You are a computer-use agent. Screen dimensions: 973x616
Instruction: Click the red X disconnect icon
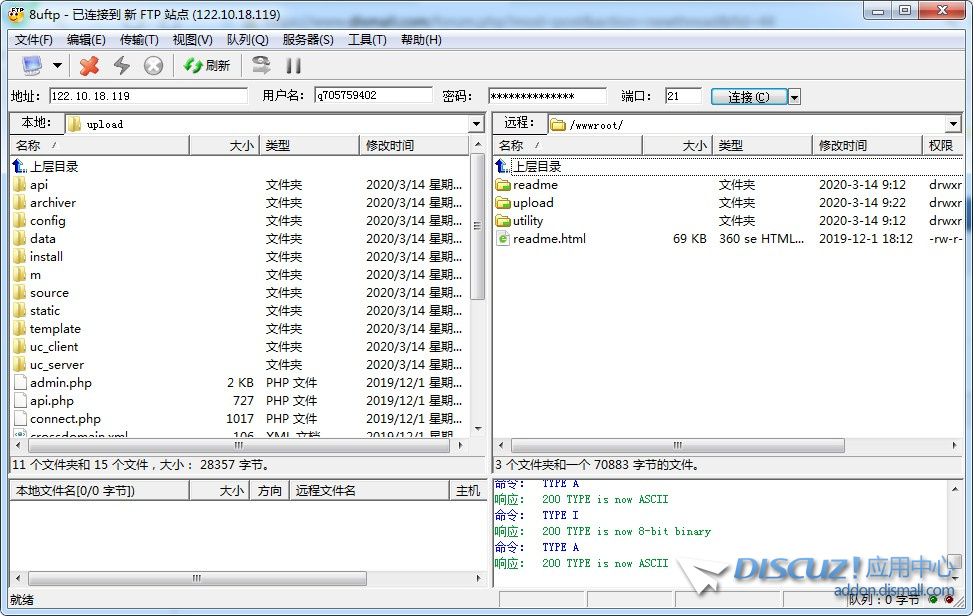(90, 66)
